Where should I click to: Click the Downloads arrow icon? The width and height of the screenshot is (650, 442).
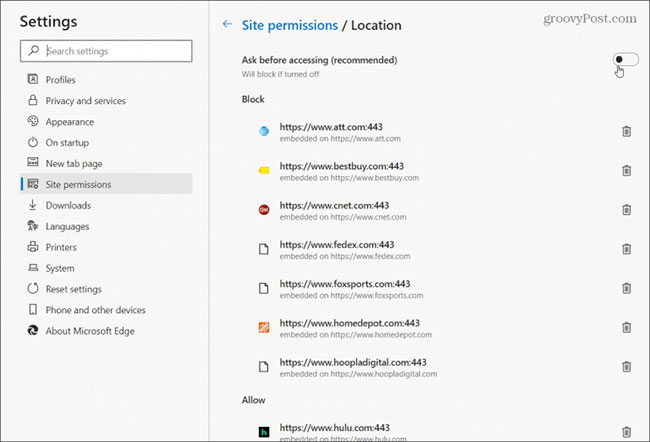tap(33, 204)
